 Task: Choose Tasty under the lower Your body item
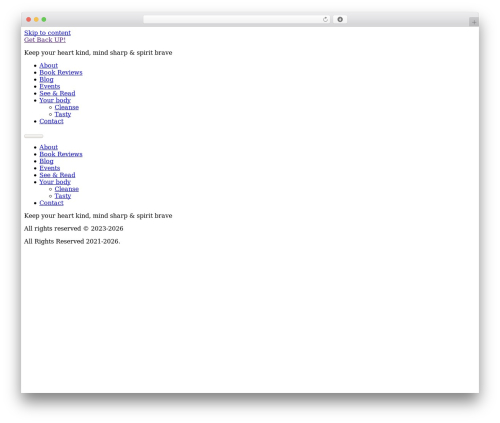pyautogui.click(x=63, y=196)
